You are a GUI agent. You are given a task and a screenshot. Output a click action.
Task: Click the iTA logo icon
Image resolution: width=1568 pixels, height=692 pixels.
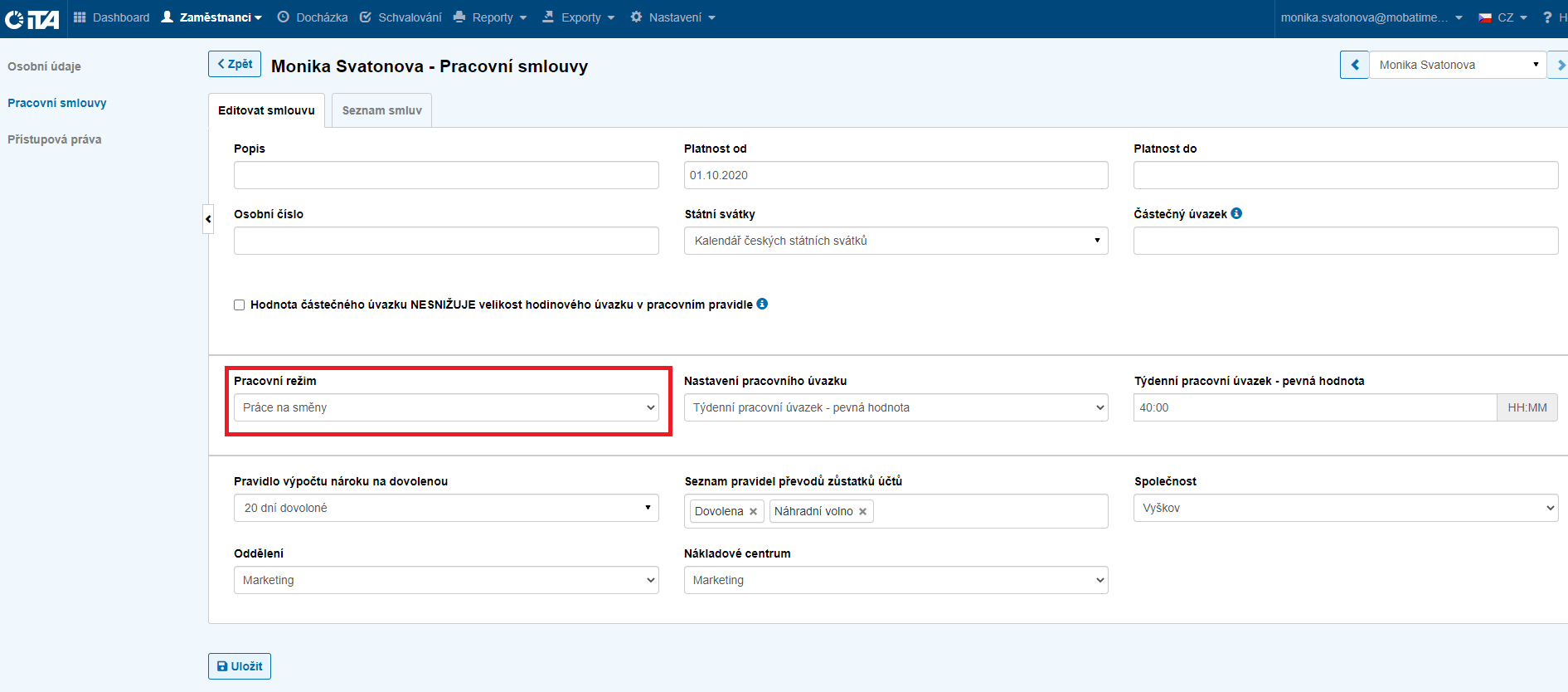pyautogui.click(x=32, y=18)
